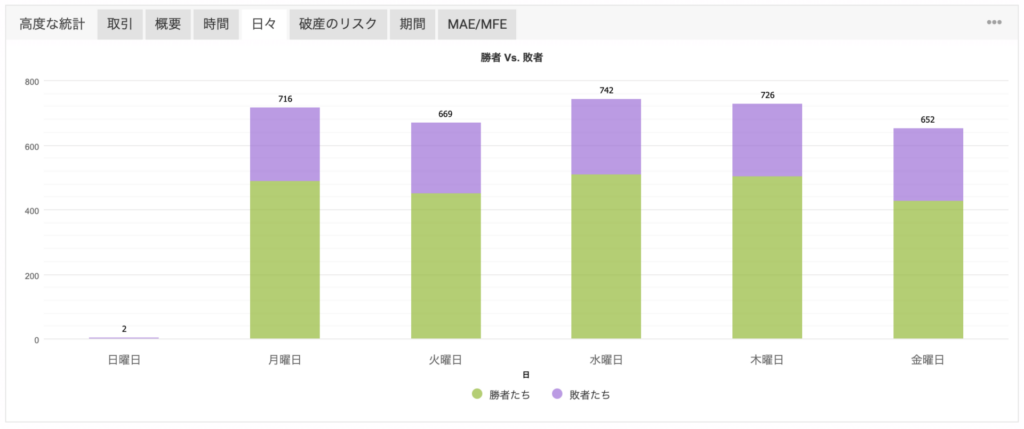This screenshot has height=429, width=1024.
Task: Click the green winners bar for 水曜日
Action: pyautogui.click(x=606, y=257)
